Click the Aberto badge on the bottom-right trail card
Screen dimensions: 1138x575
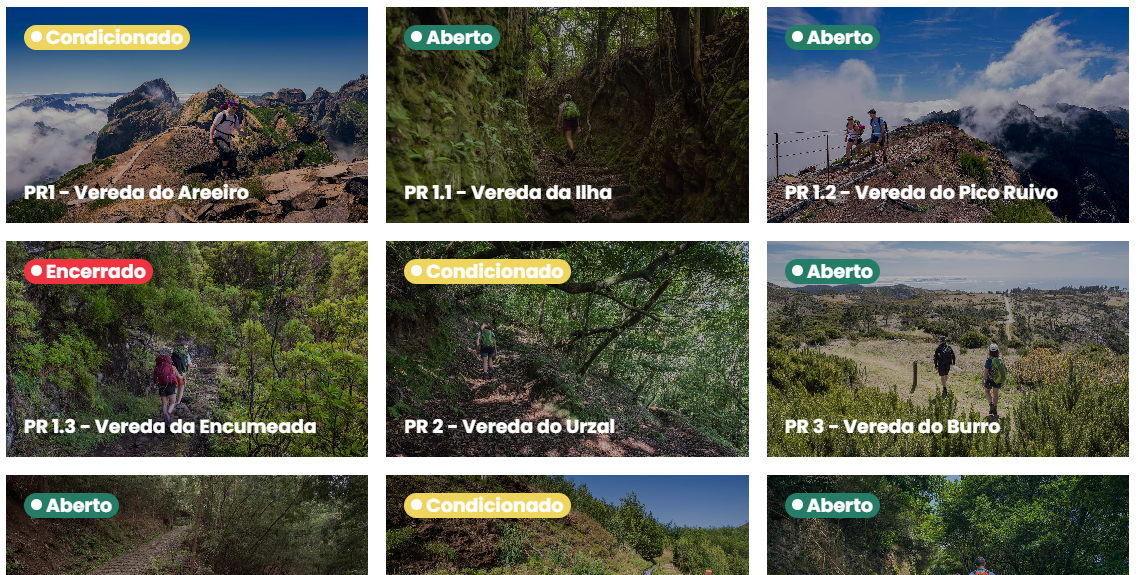point(832,505)
